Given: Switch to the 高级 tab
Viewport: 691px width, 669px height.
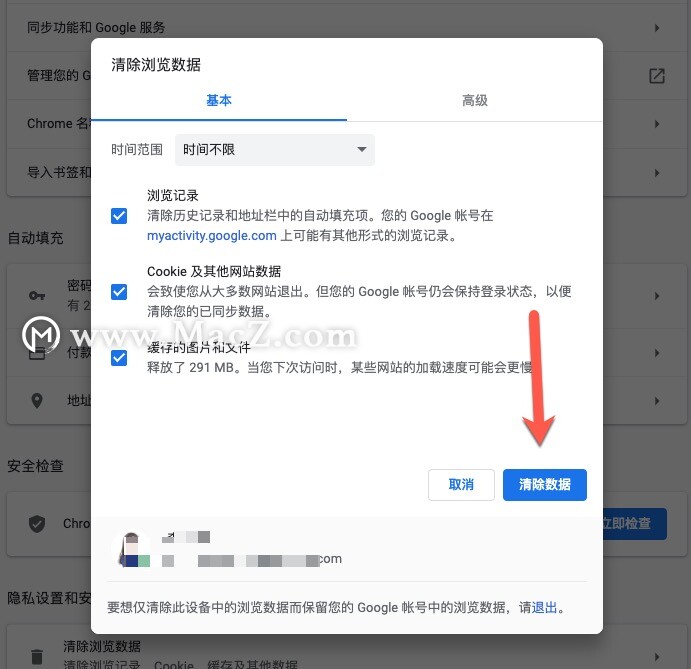Looking at the screenshot, I should coord(475,100).
